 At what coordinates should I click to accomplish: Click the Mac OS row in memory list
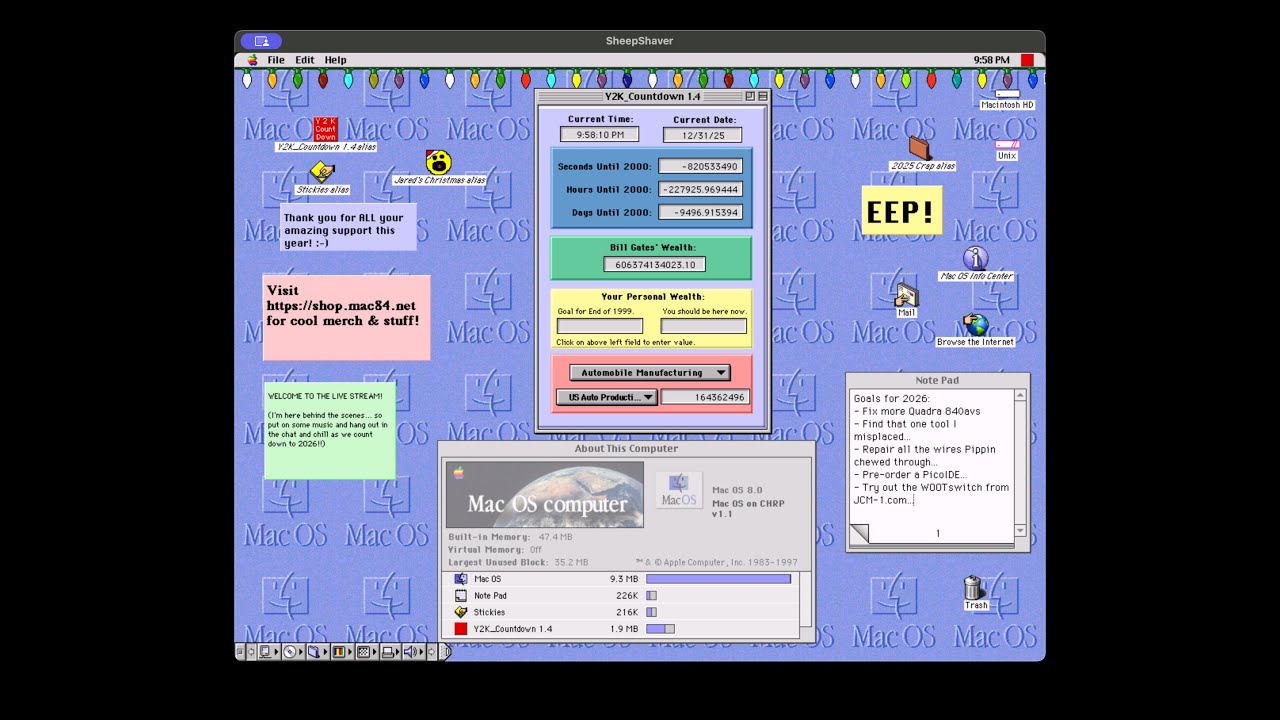[x=620, y=579]
